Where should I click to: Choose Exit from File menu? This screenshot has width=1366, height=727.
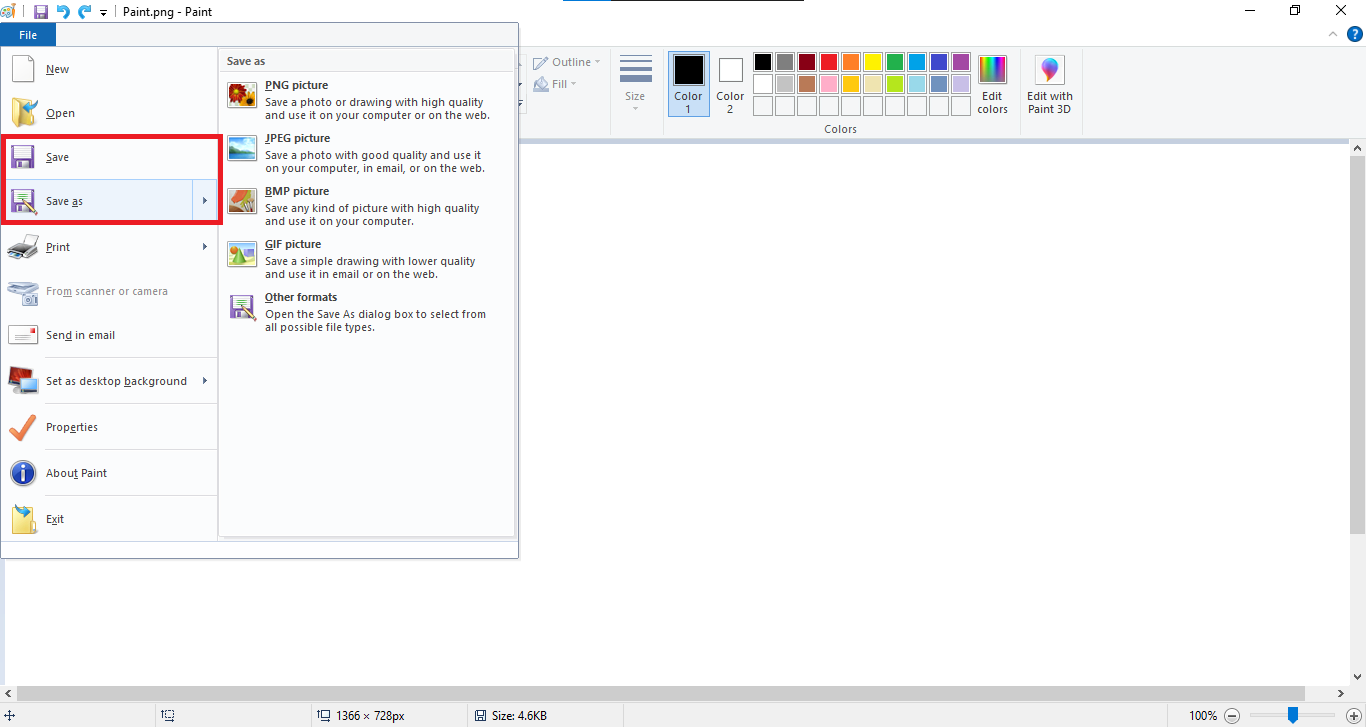tap(109, 519)
